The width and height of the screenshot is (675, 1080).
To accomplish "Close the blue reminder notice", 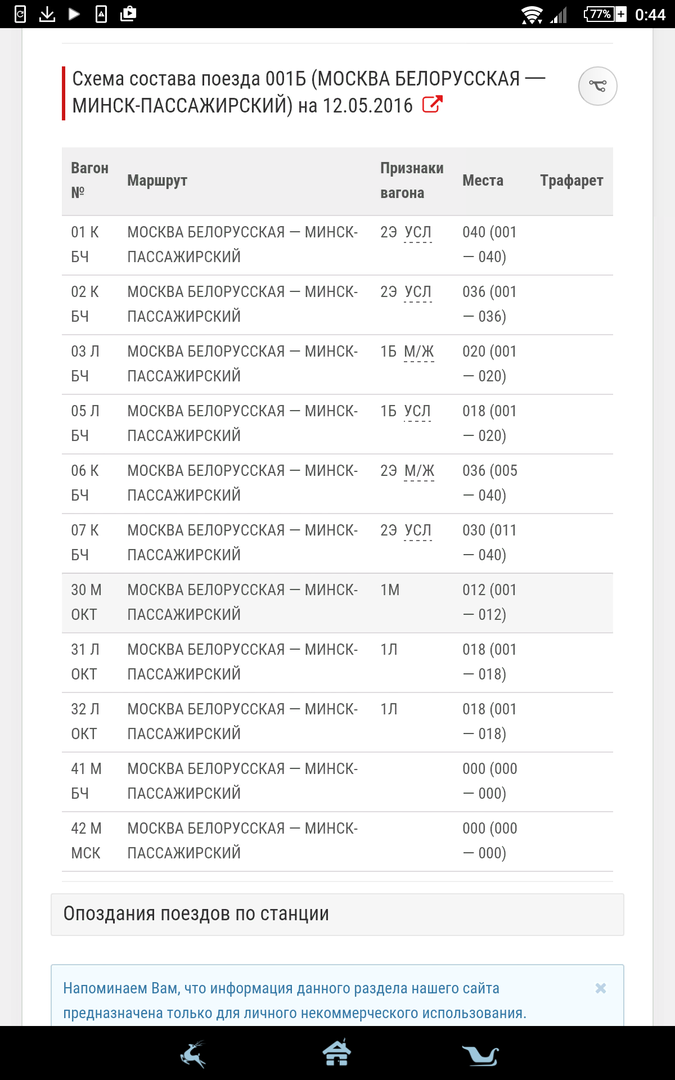I will click(x=600, y=988).
